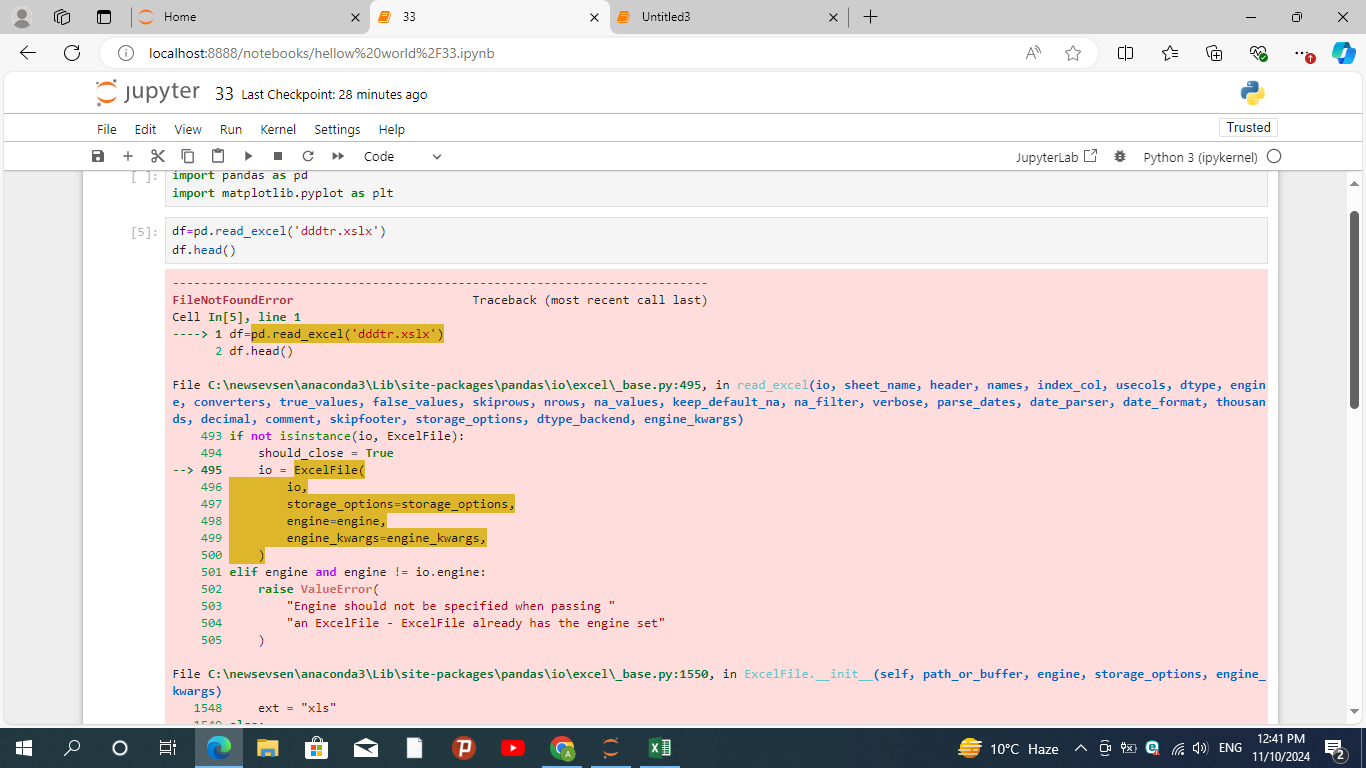Open the notebook in JupyterLab
The image size is (1366, 768).
1057,157
